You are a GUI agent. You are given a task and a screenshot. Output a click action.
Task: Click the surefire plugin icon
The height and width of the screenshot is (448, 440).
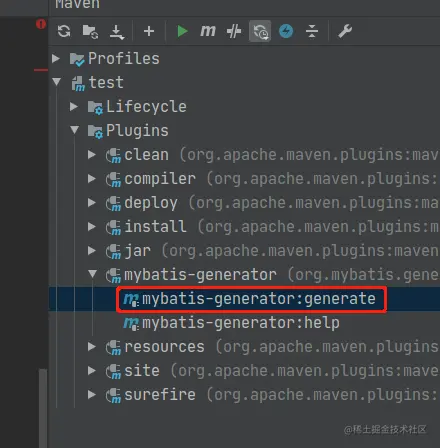(x=114, y=396)
